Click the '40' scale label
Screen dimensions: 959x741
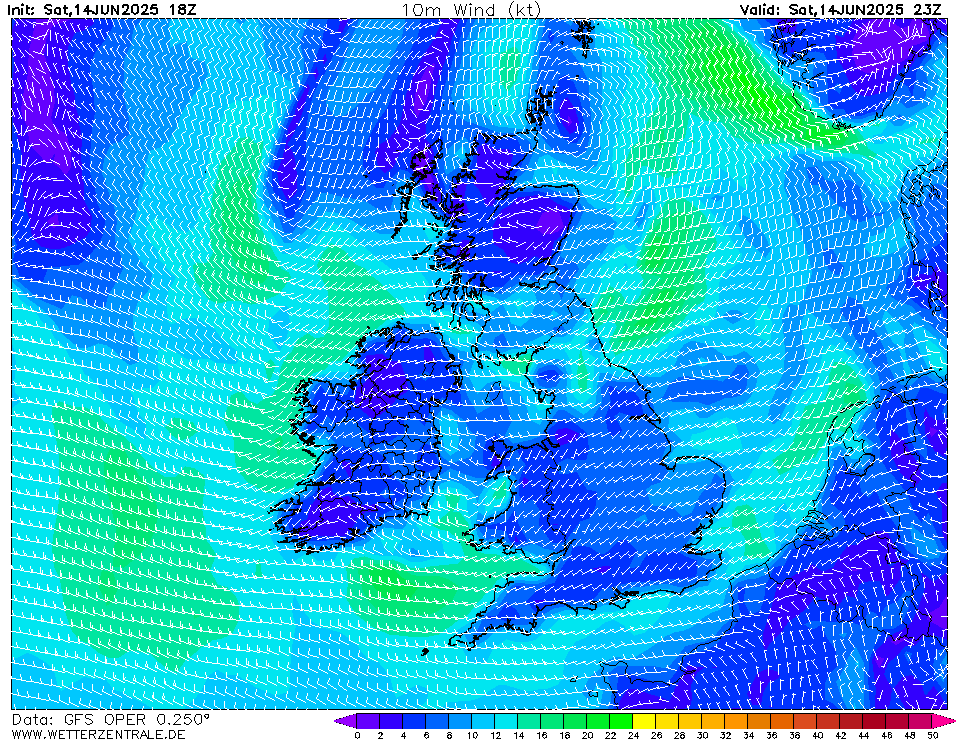[x=818, y=735]
